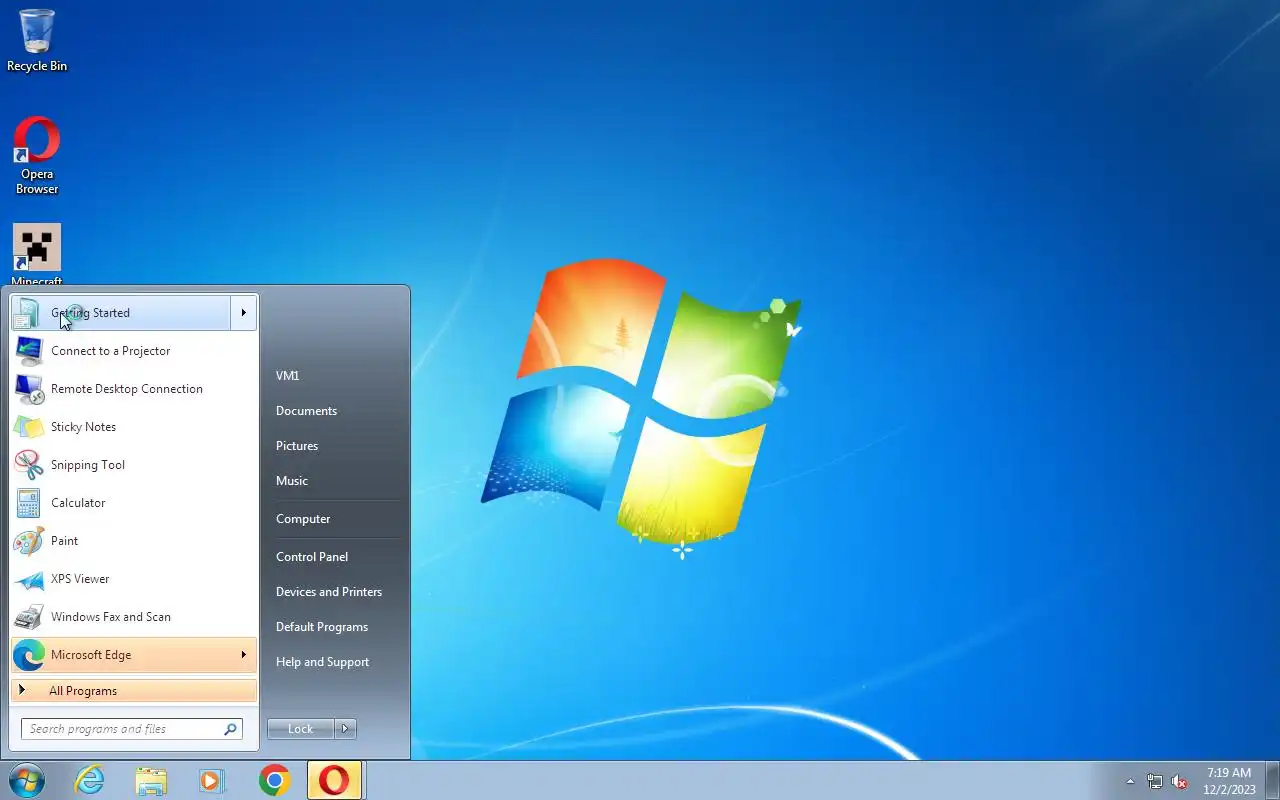Image resolution: width=1280 pixels, height=800 pixels.
Task: Click muted volume tray icon
Action: 1180,782
